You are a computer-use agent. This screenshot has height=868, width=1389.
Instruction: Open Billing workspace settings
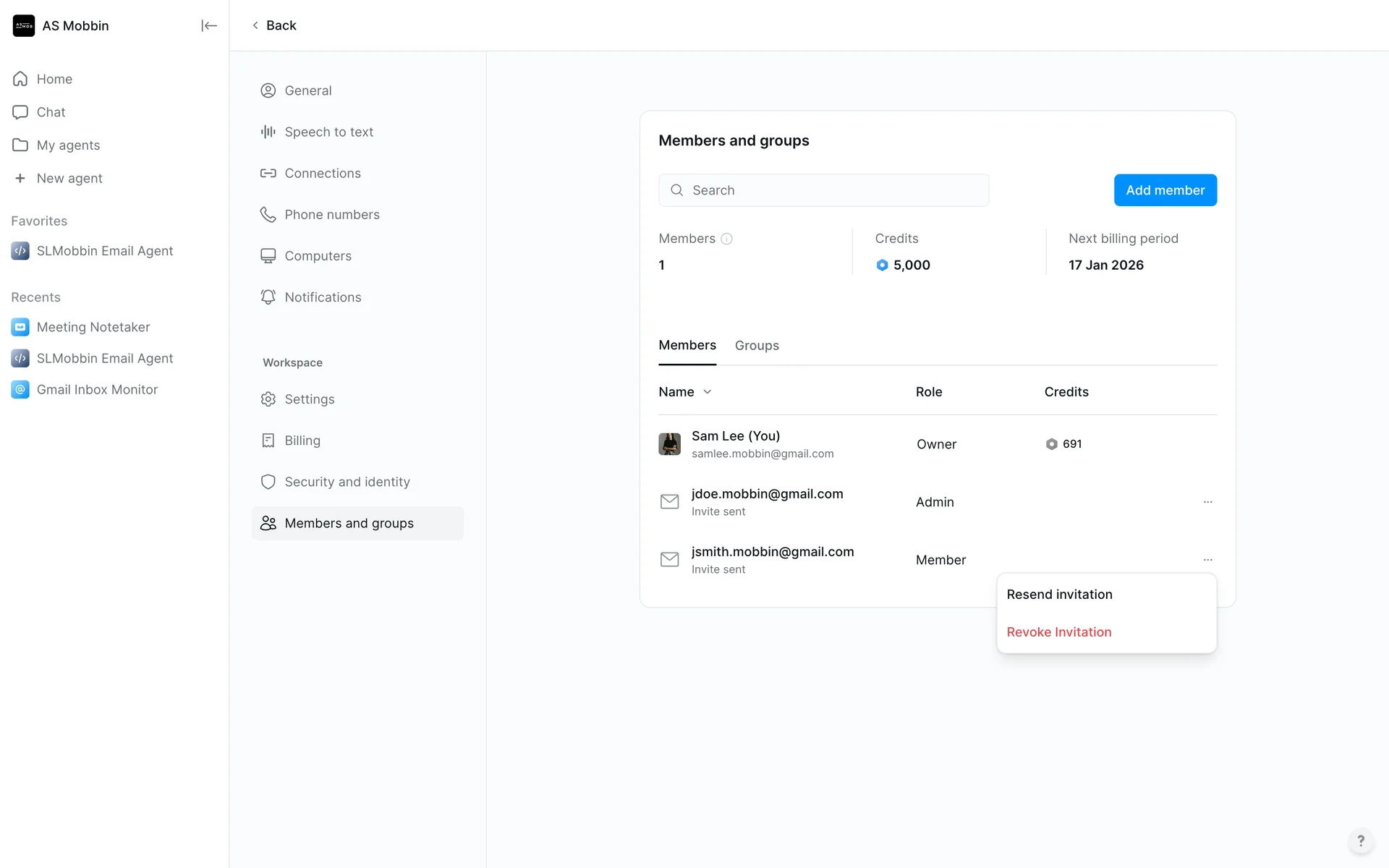point(302,441)
